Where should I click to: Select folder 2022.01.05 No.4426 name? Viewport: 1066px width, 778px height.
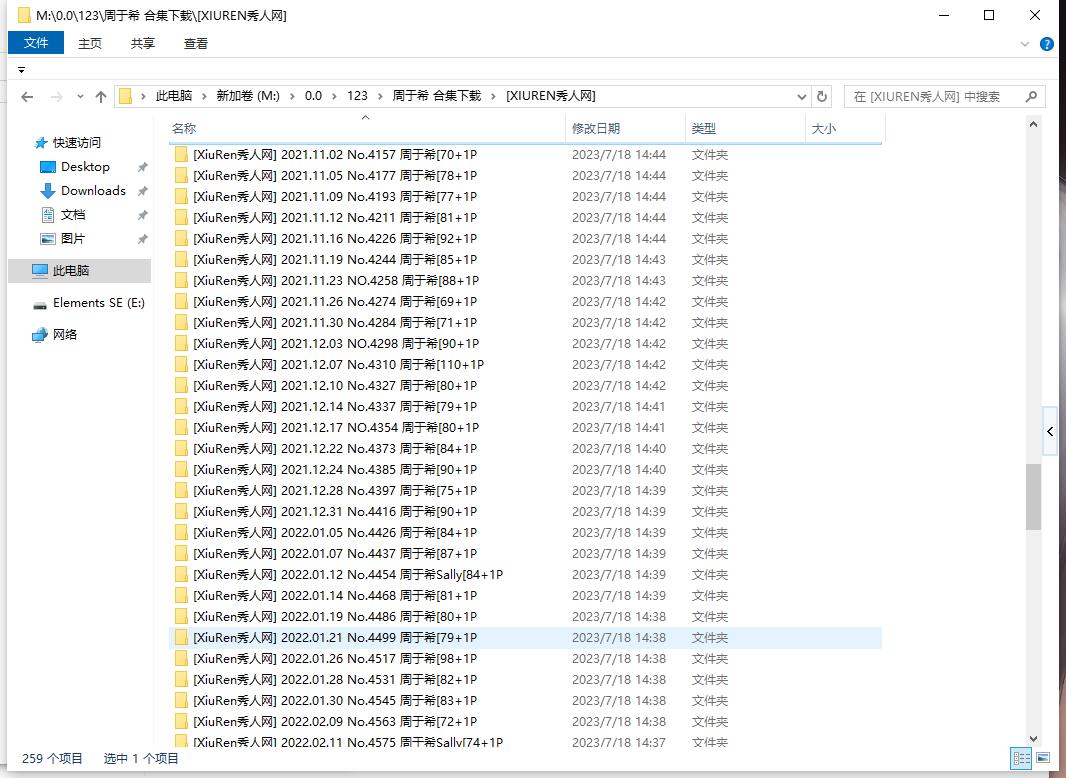pyautogui.click(x=335, y=532)
